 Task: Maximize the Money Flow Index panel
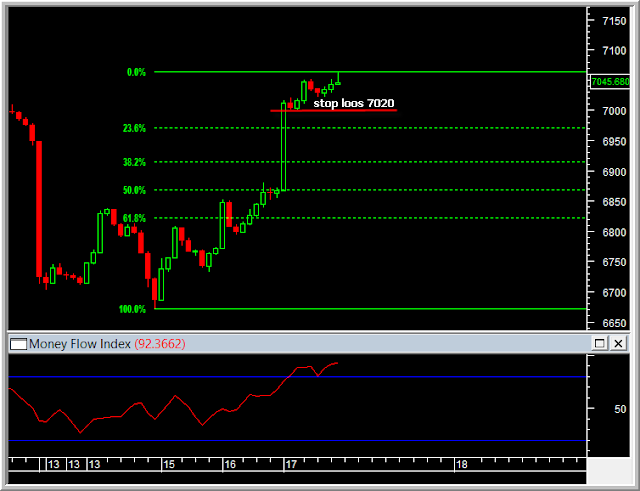point(600,344)
